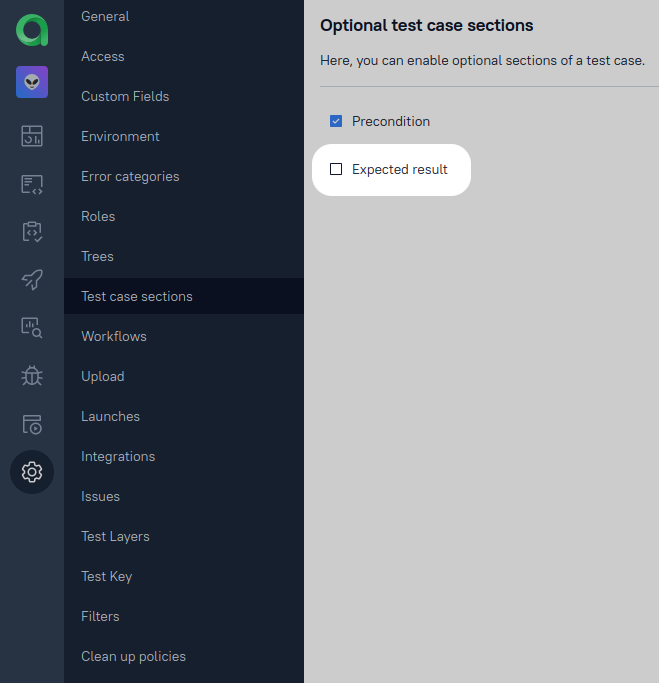Open the alien project avatar icon
This screenshot has width=659, height=683.
click(x=32, y=82)
